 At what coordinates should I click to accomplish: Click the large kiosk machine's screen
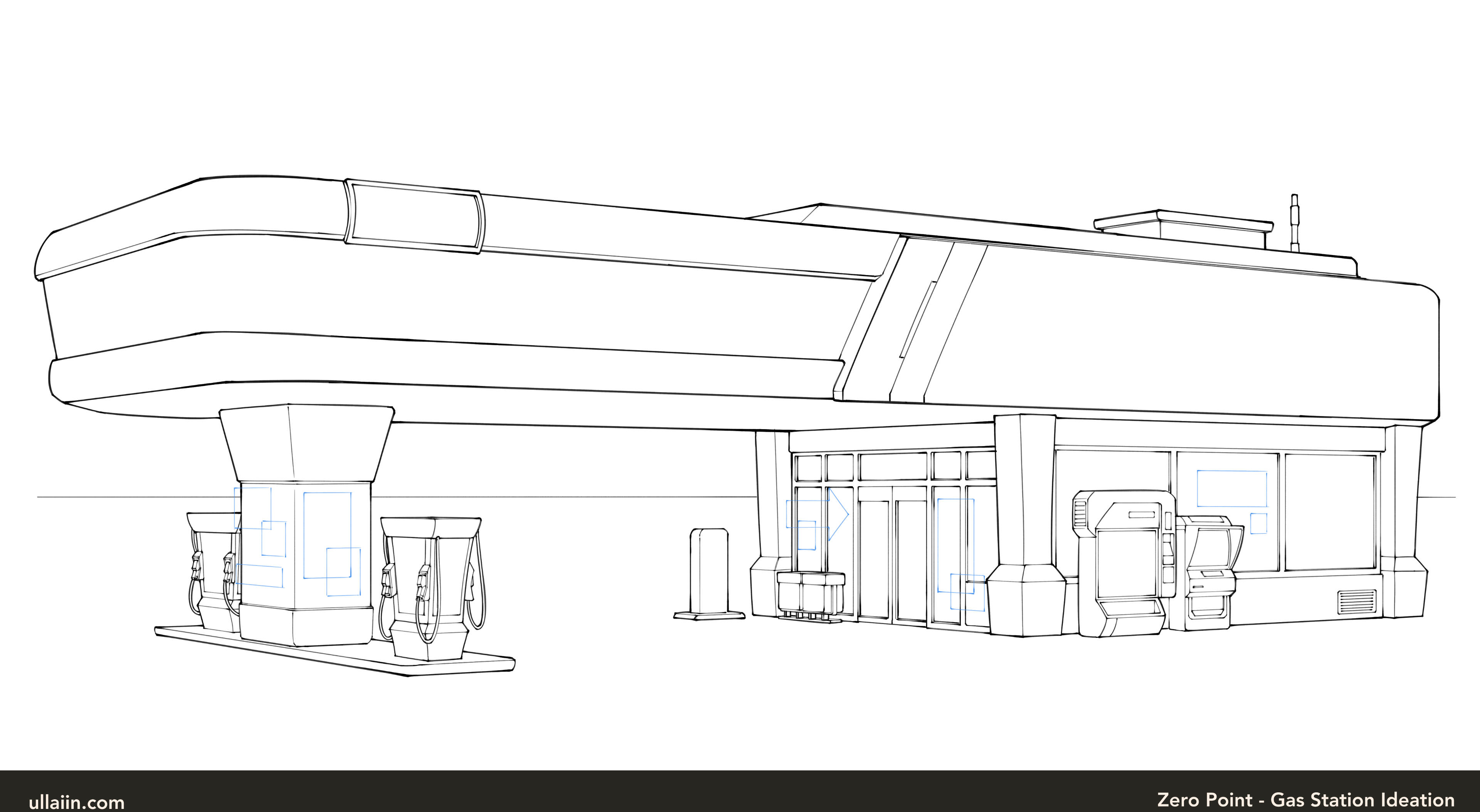[x=1127, y=563]
